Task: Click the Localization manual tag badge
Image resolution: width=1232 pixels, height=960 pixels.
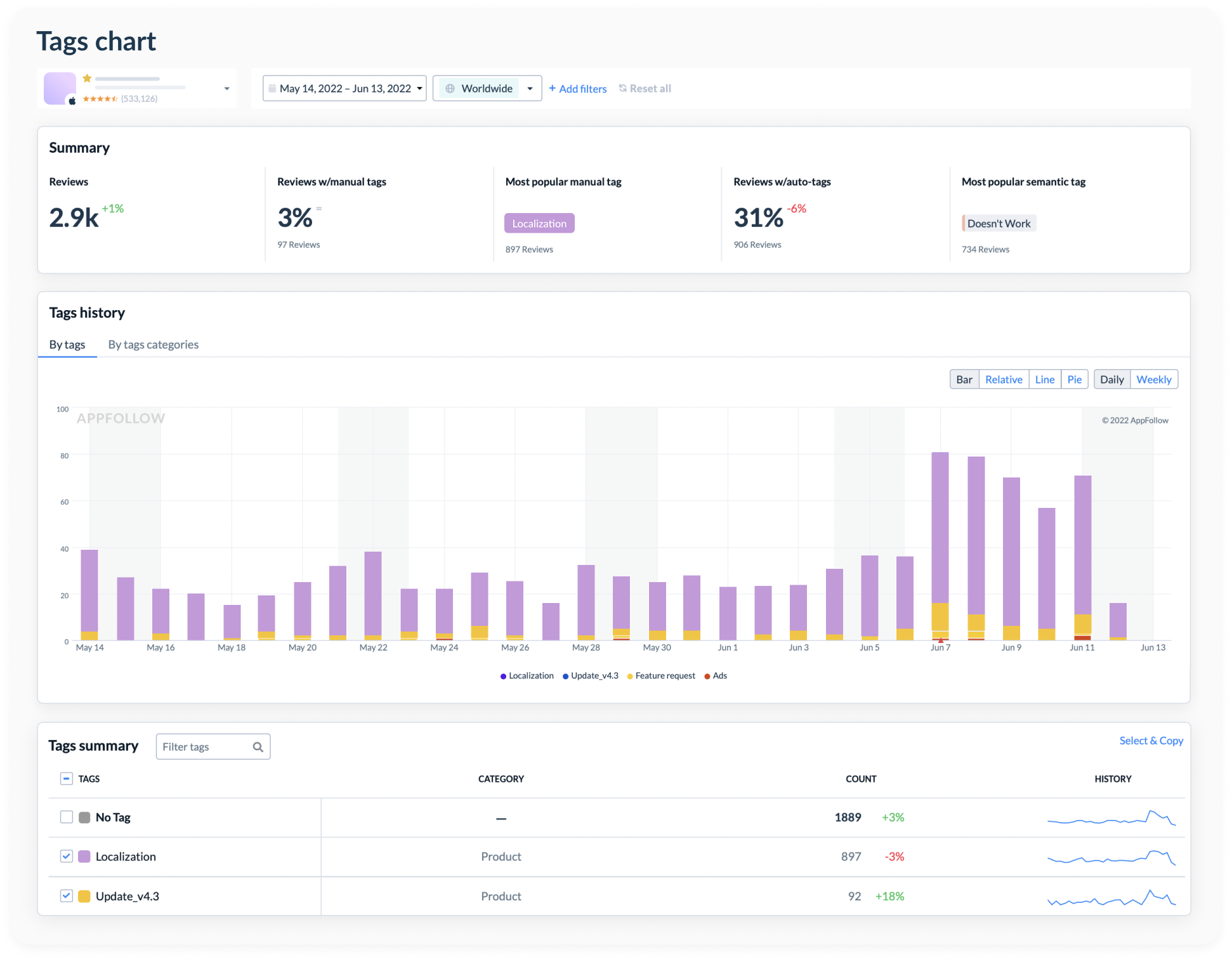Action: [539, 223]
